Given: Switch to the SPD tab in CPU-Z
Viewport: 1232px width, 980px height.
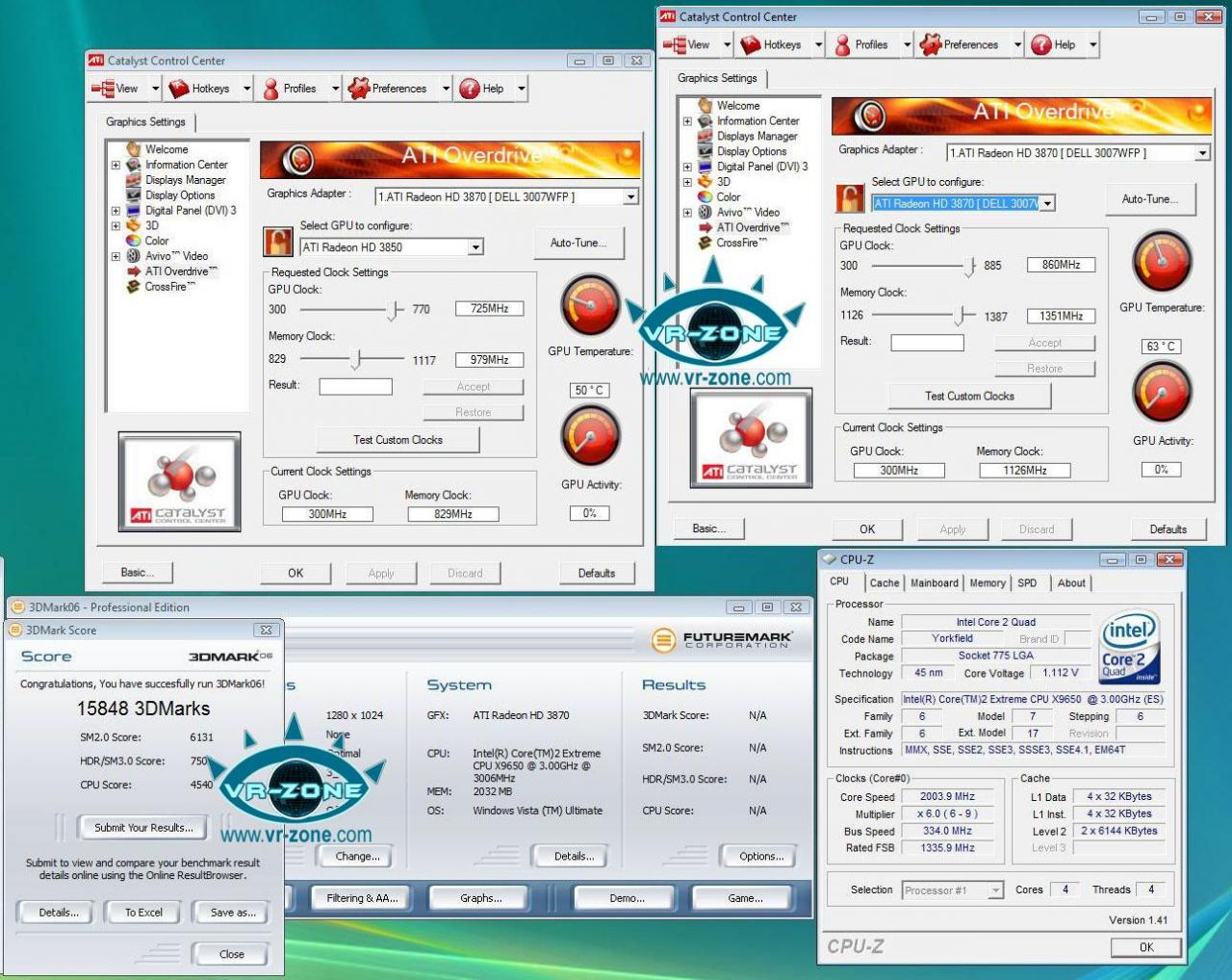Looking at the screenshot, I should [x=1027, y=583].
